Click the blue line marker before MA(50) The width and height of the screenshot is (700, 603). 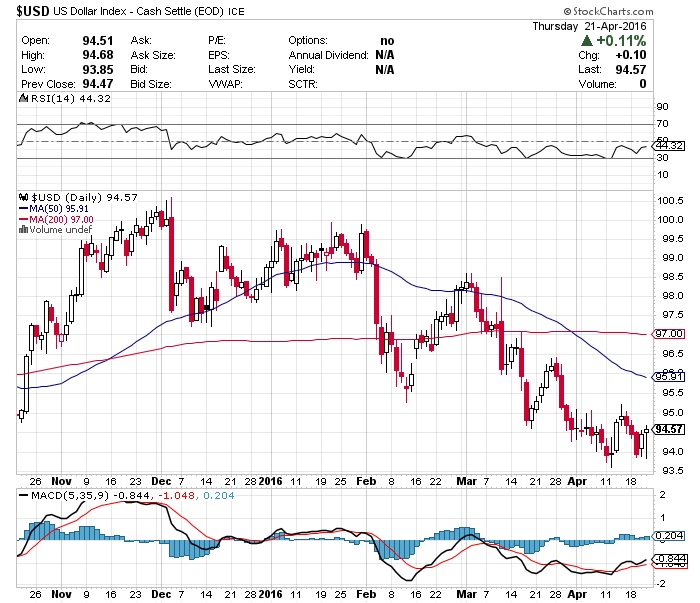click(x=24, y=209)
